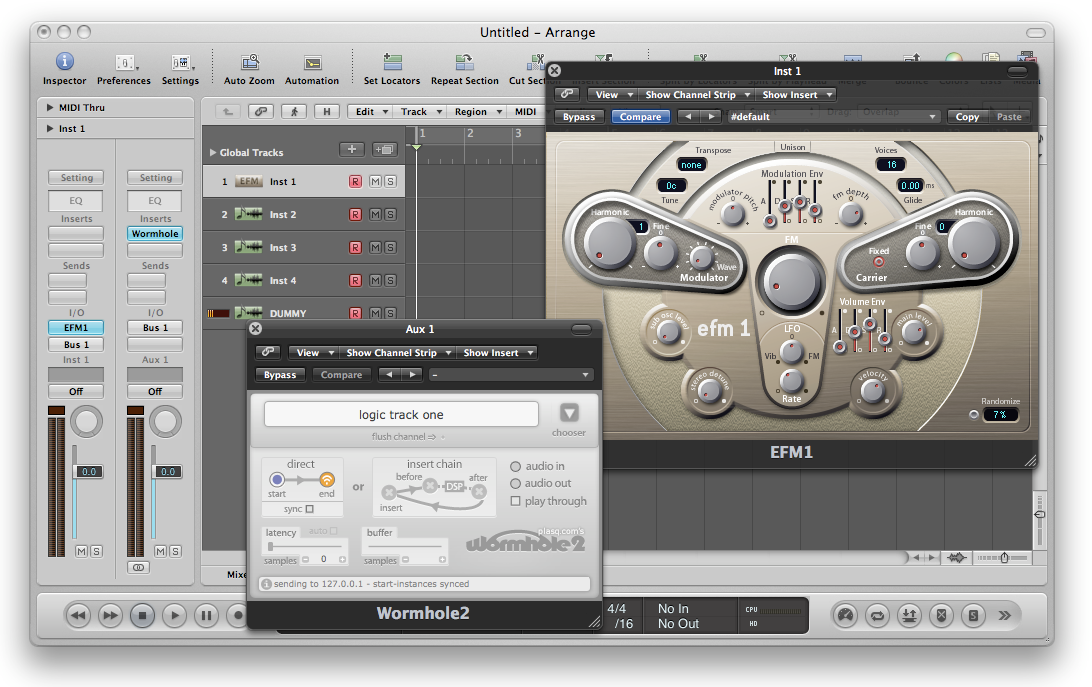1092x687 pixels.
Task: Open the Edit menu in Arrange
Action: point(370,111)
